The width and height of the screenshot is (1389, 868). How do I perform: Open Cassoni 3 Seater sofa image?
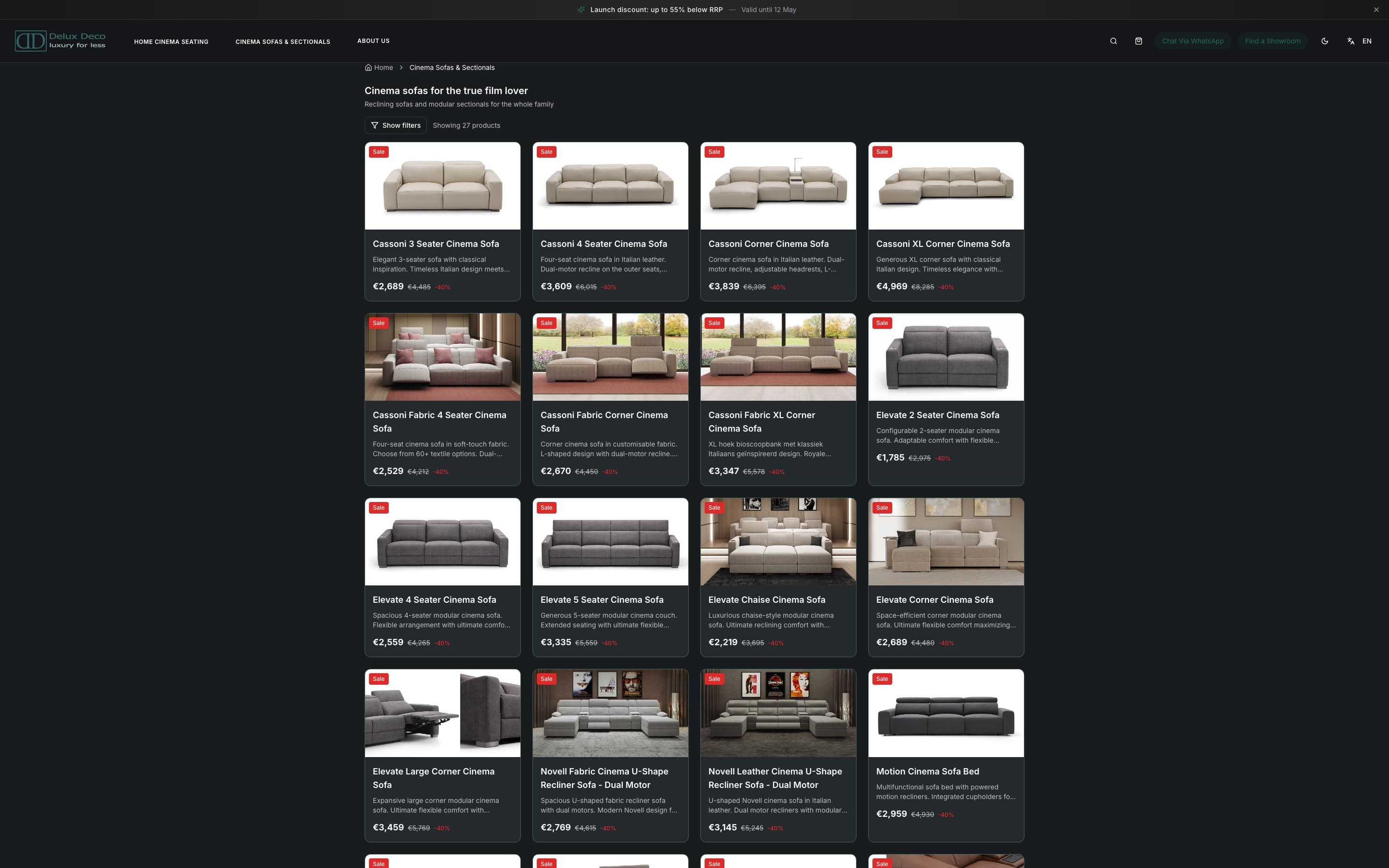point(443,186)
